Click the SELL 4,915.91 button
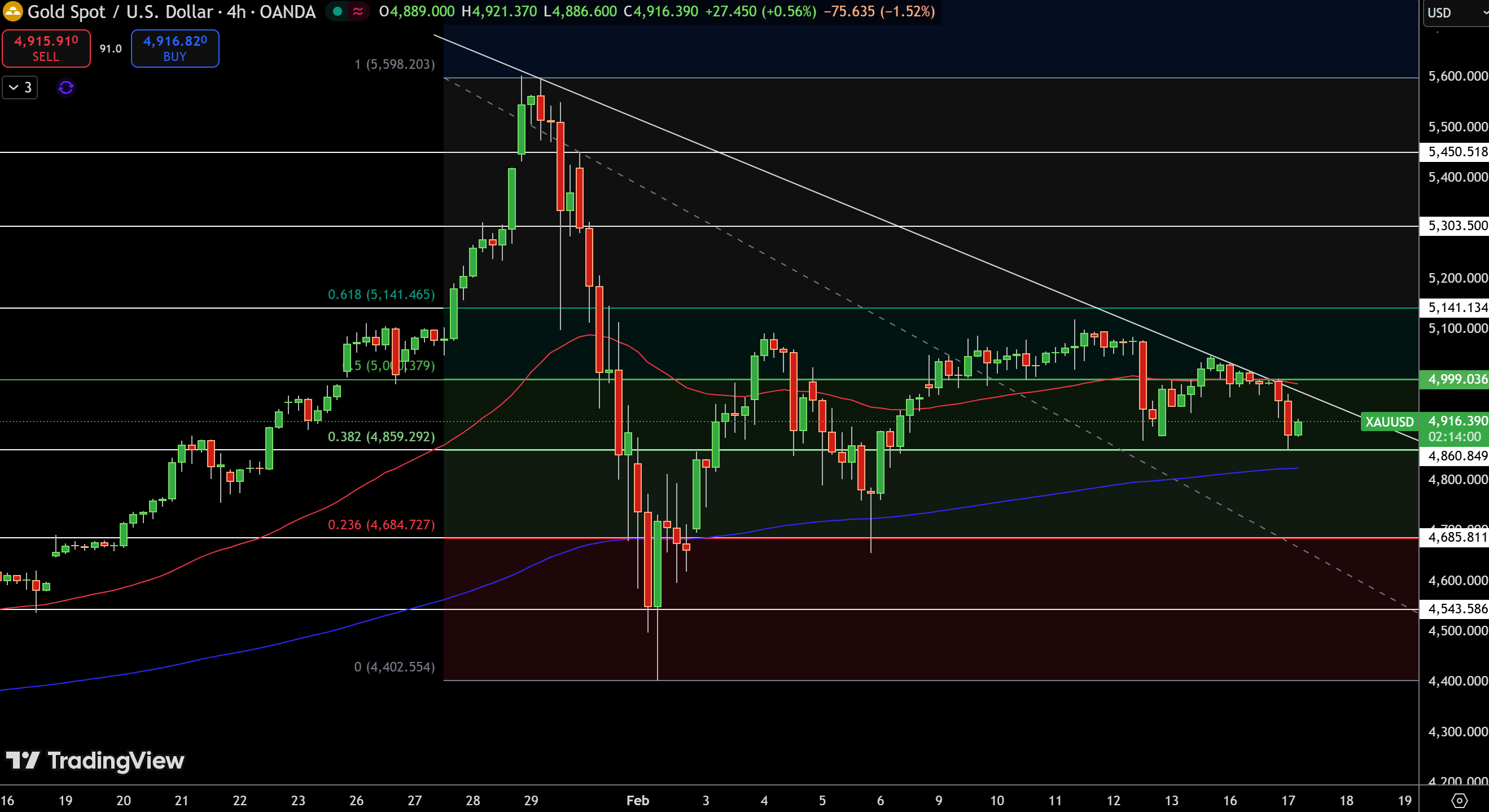Screen dimensions: 1489x812 [x=46, y=49]
